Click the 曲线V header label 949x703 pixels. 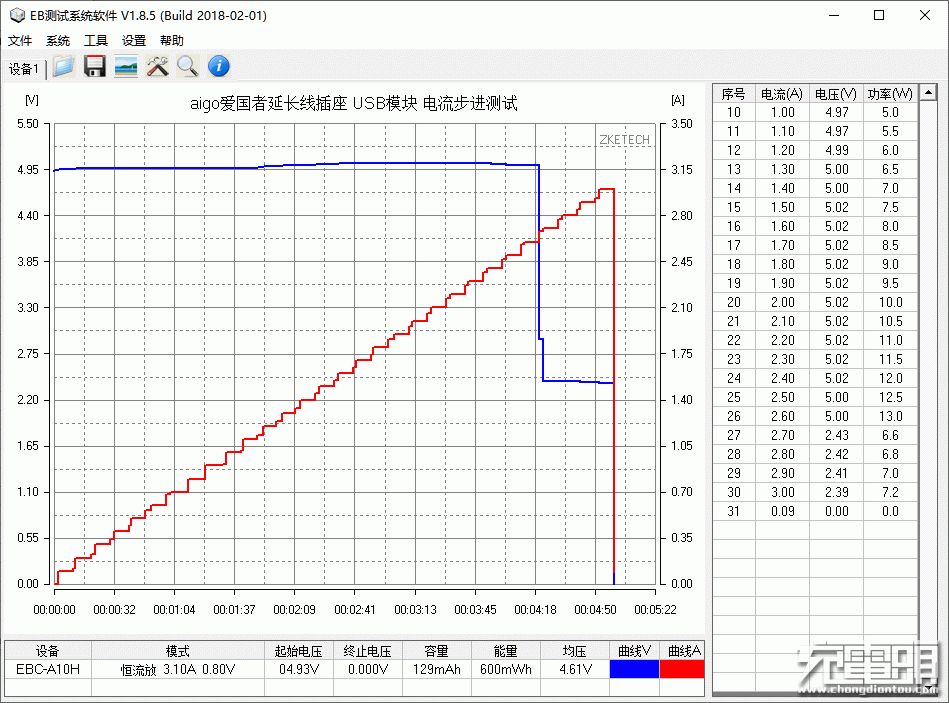coord(634,651)
